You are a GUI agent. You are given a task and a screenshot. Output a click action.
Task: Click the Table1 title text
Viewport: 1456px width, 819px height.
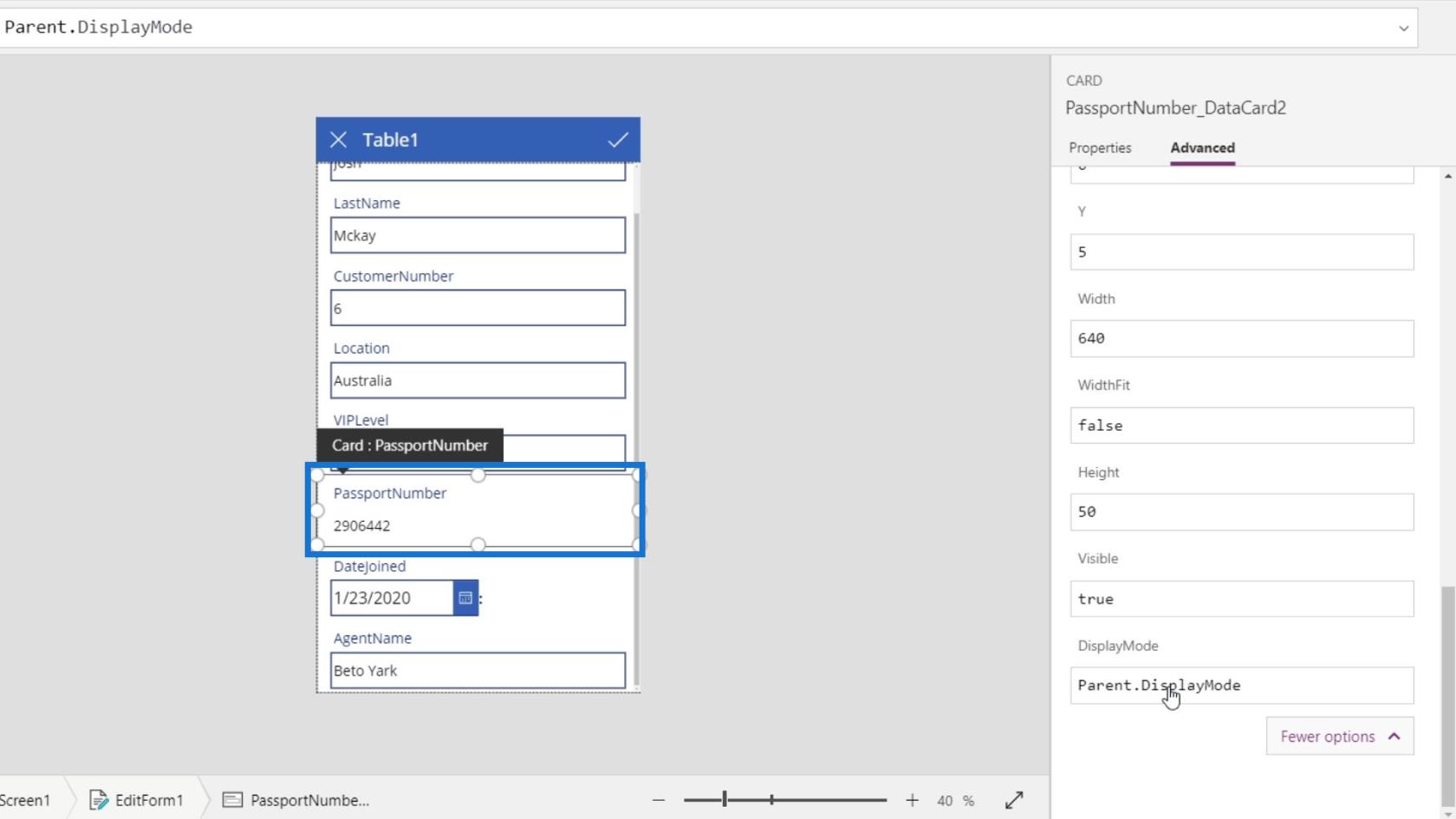pos(390,140)
